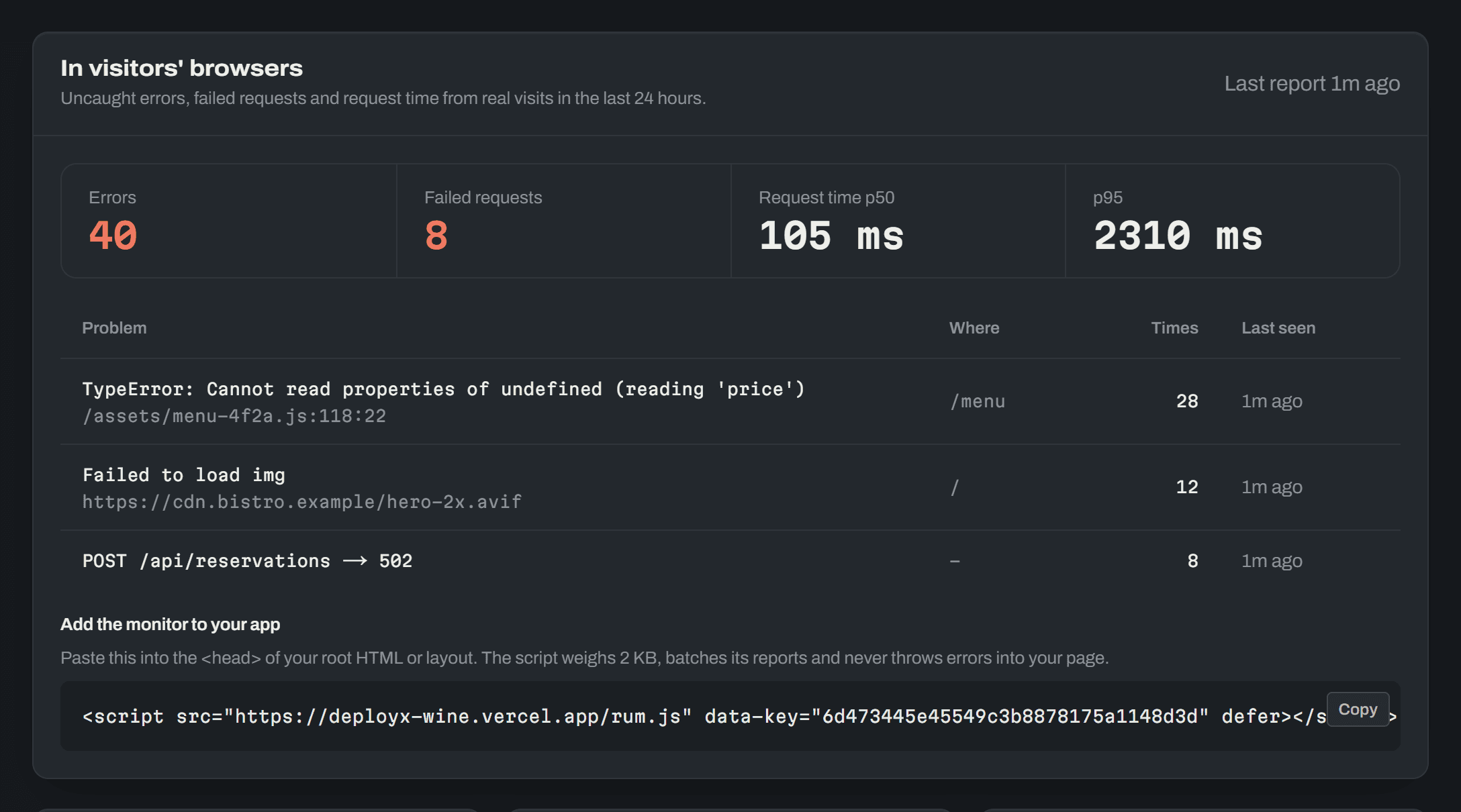1461x812 pixels.
Task: Click the '/' location in img row
Action: click(954, 487)
